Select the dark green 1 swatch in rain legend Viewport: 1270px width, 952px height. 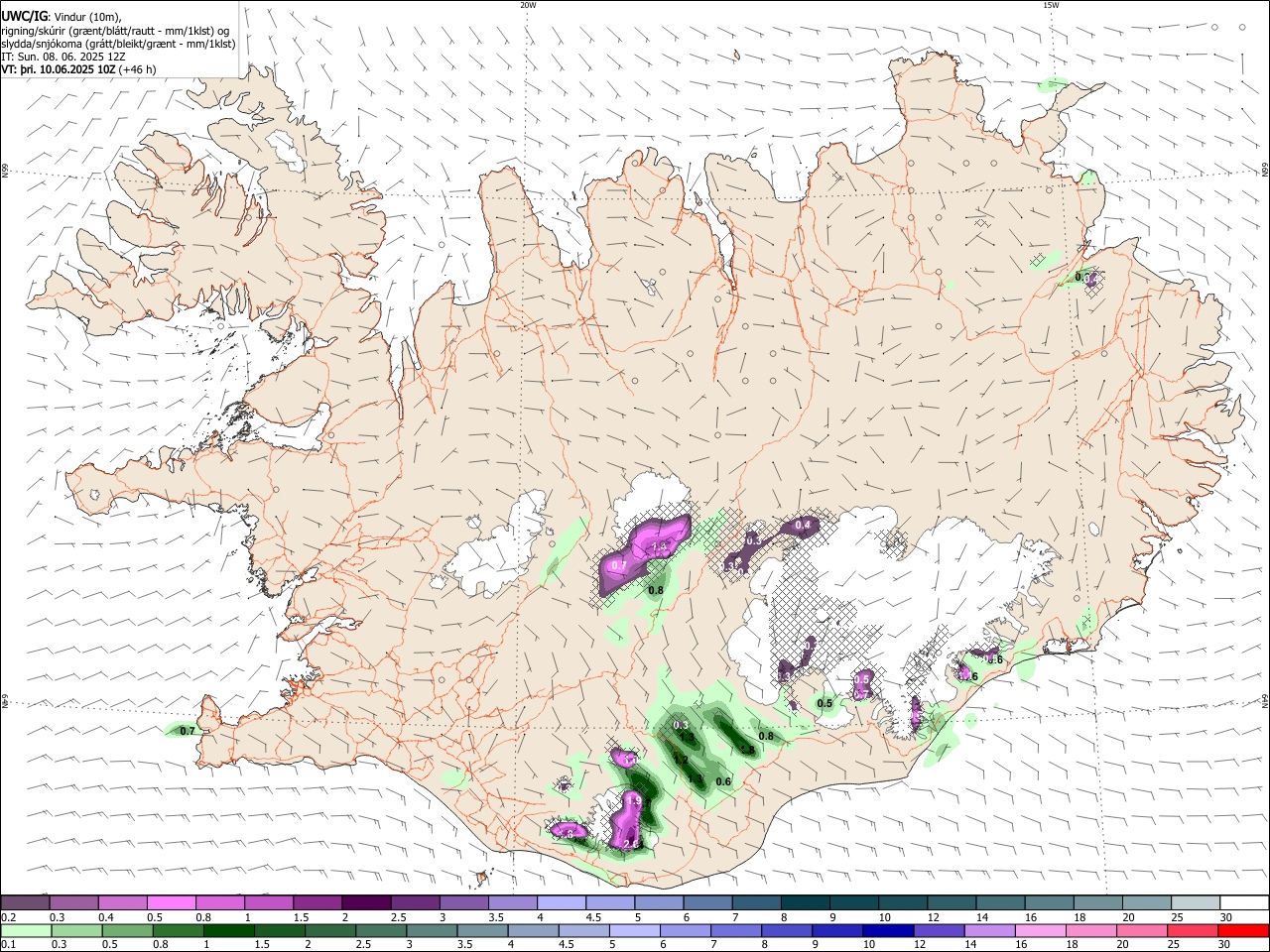pos(228,931)
